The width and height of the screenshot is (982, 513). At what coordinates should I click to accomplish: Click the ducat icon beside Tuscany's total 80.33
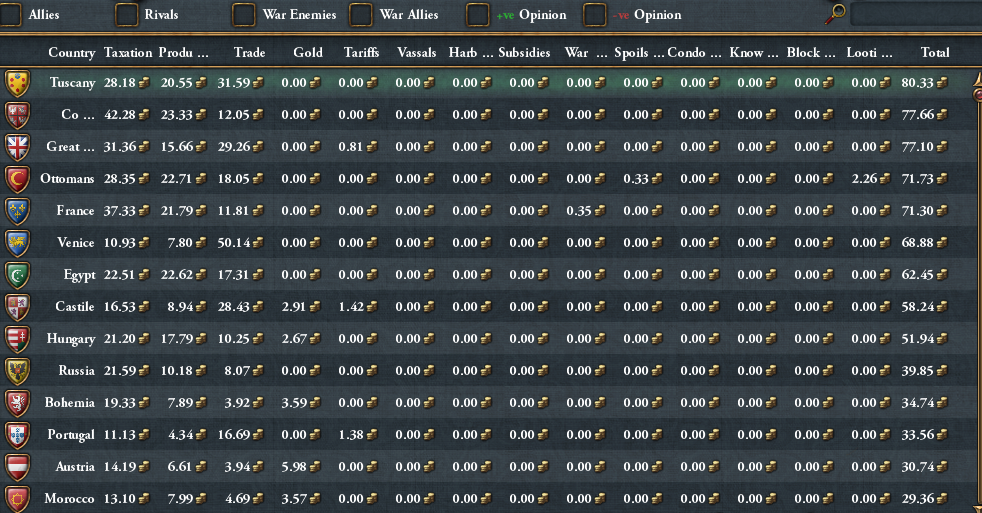(x=942, y=83)
